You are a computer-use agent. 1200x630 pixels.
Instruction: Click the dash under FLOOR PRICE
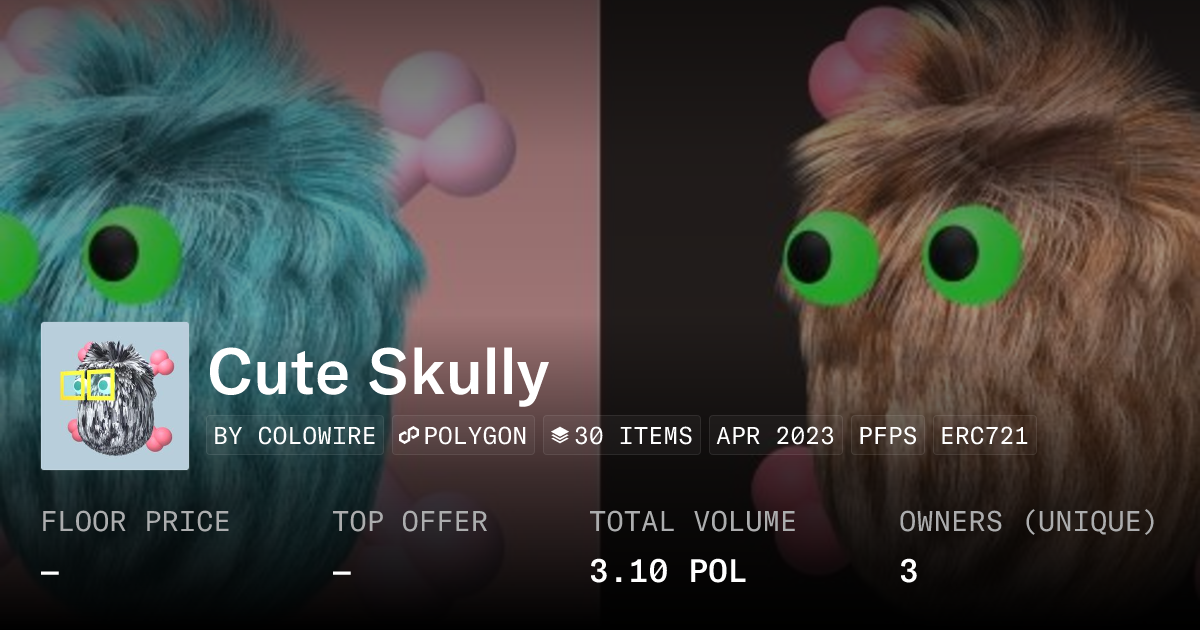(x=50, y=573)
